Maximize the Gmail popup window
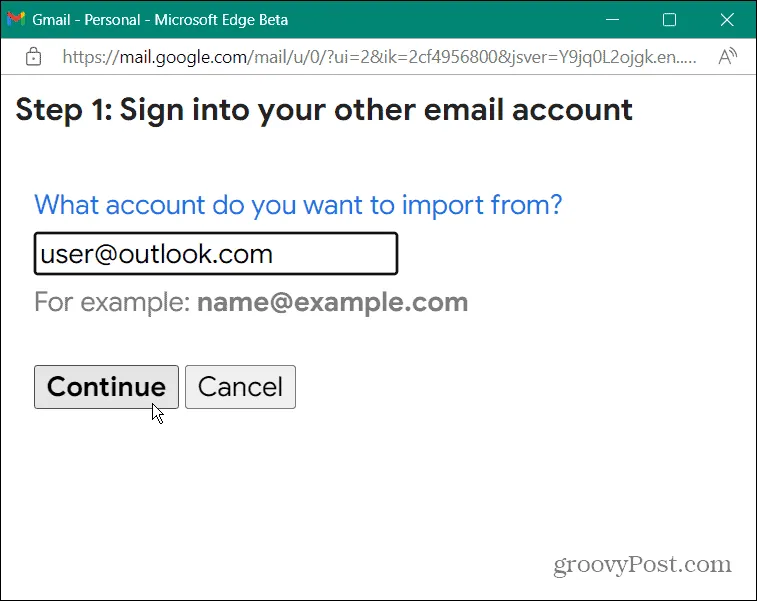Image resolution: width=757 pixels, height=601 pixels. tap(669, 19)
